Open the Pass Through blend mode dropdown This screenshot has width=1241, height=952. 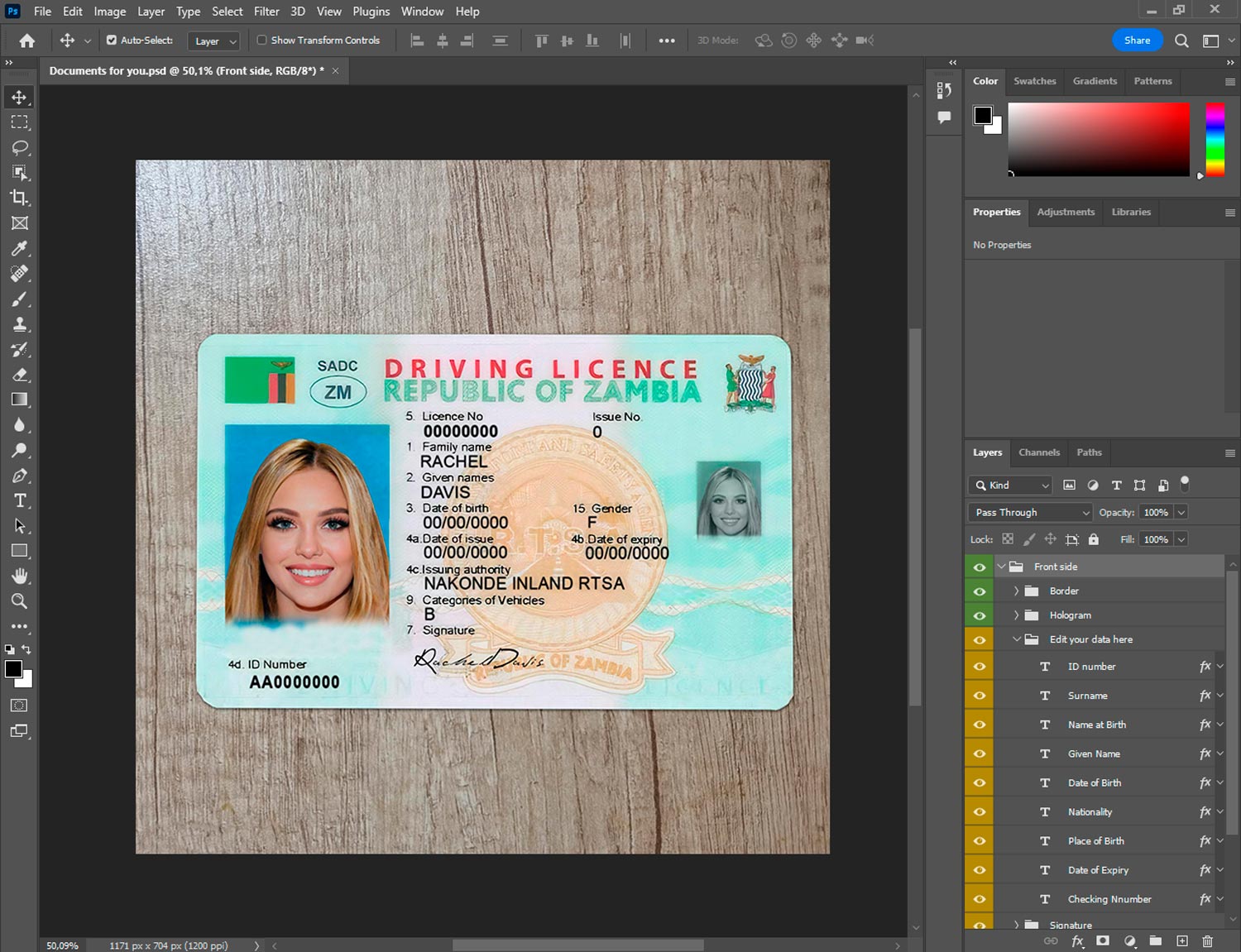pos(1030,513)
